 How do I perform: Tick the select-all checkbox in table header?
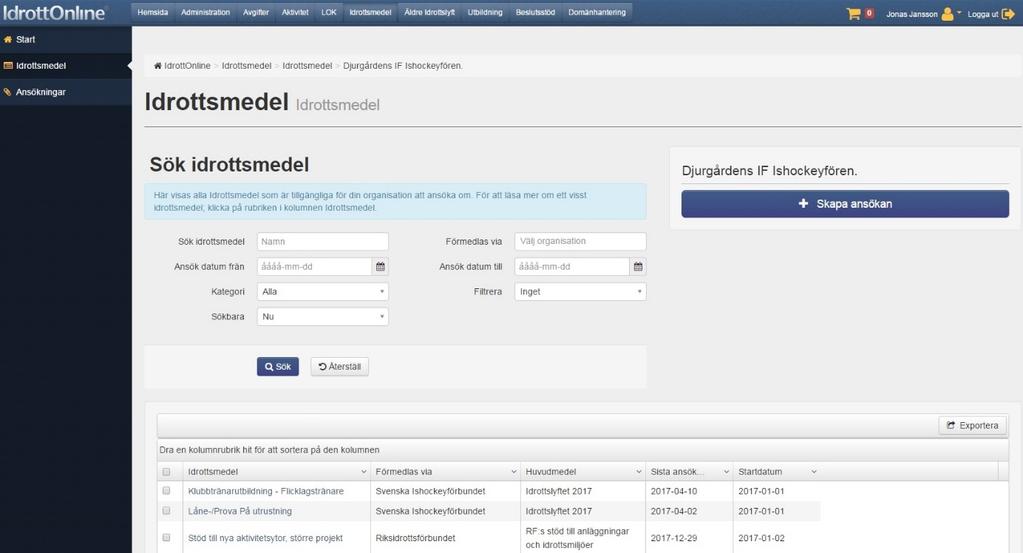166,471
